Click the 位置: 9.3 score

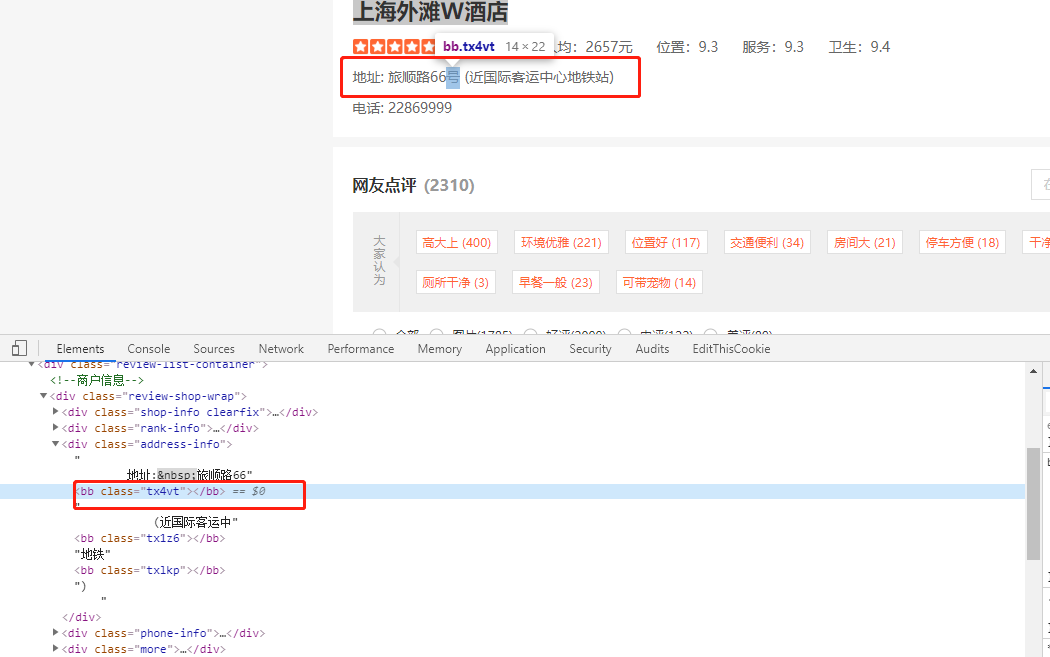tap(687, 47)
